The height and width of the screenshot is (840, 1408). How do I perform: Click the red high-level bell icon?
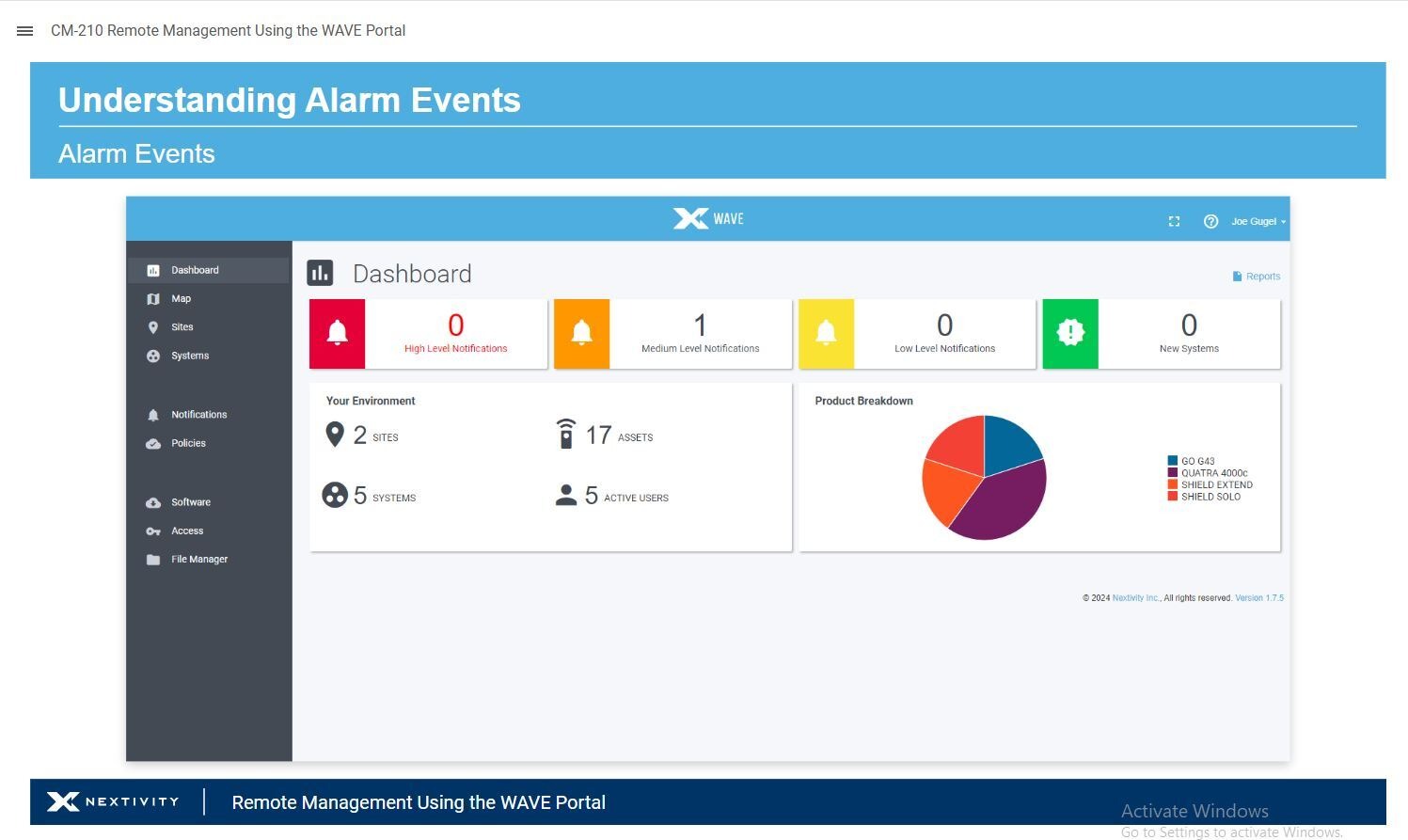(337, 333)
